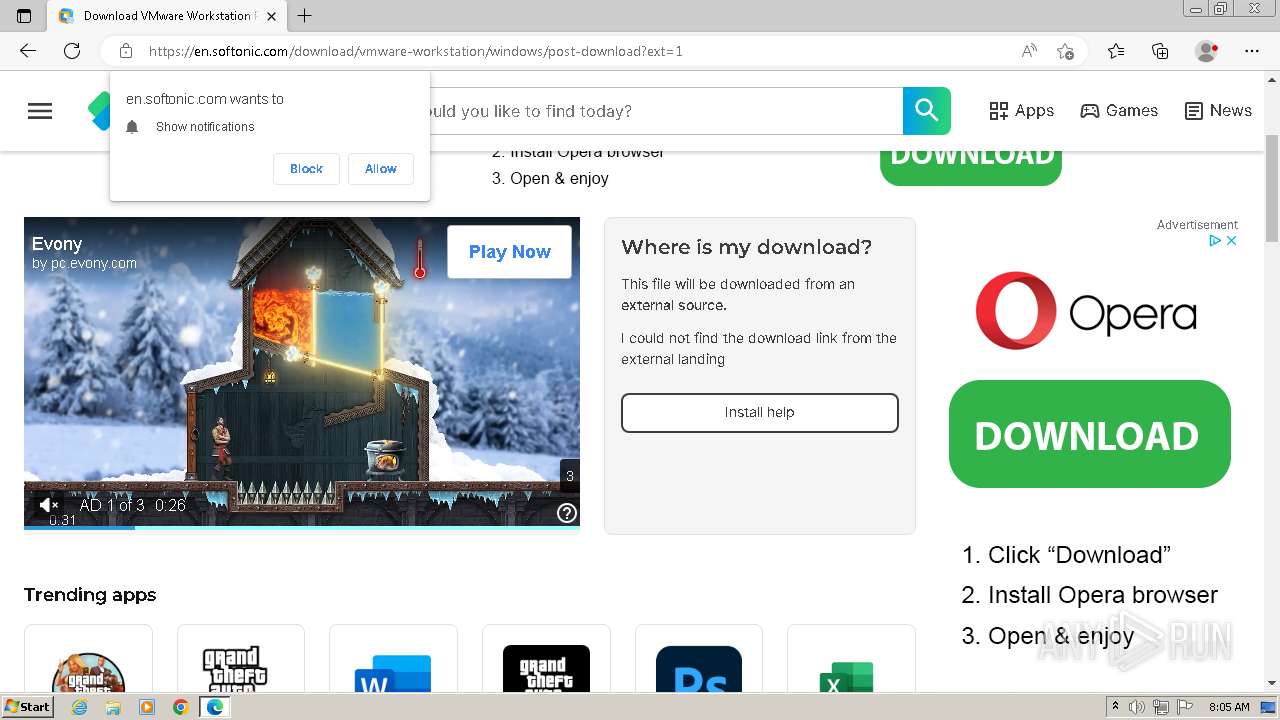The image size is (1280, 720).
Task: Click the address bar URL
Action: [x=415, y=51]
